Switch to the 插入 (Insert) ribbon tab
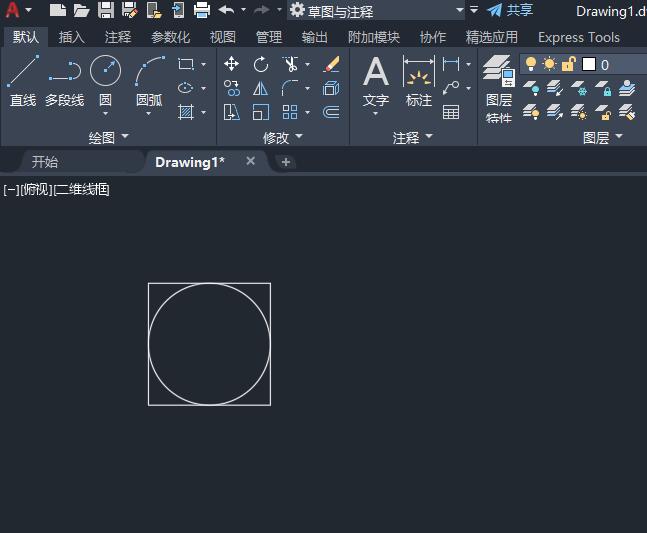Screen dimensions: 647x533 [x=72, y=37]
